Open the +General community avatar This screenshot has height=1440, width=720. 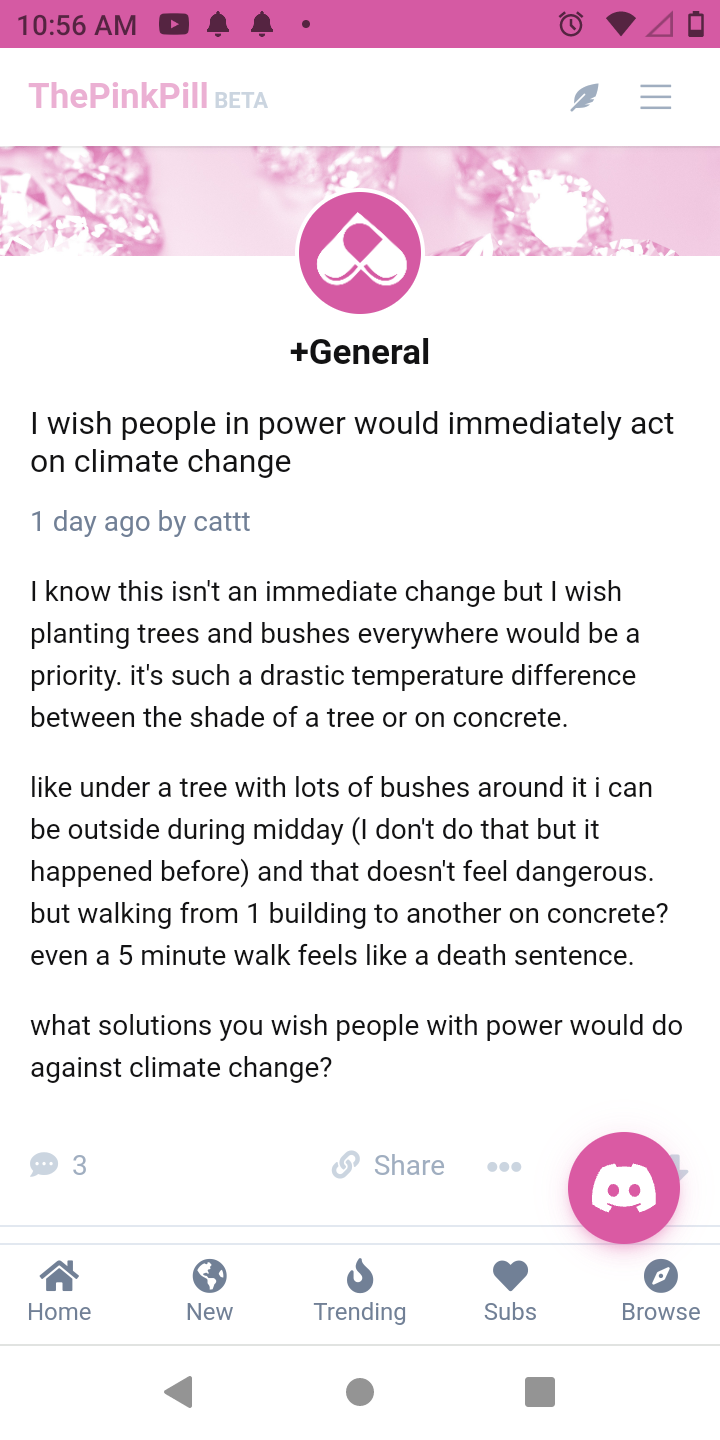[360, 253]
